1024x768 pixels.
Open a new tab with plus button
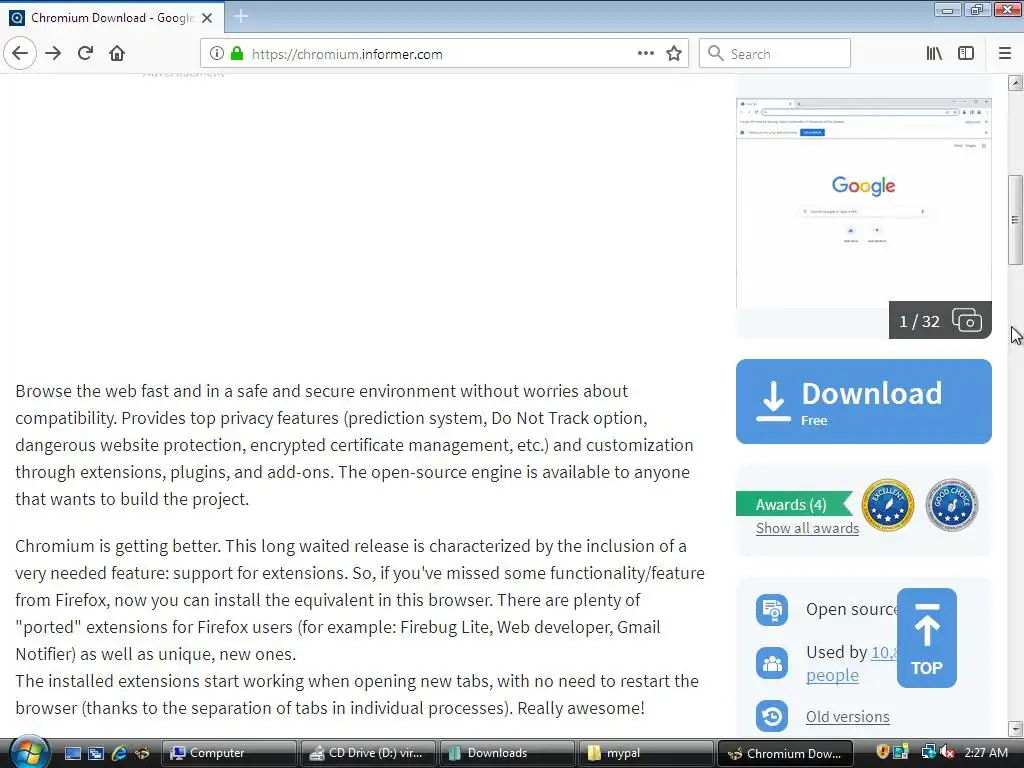(x=241, y=16)
